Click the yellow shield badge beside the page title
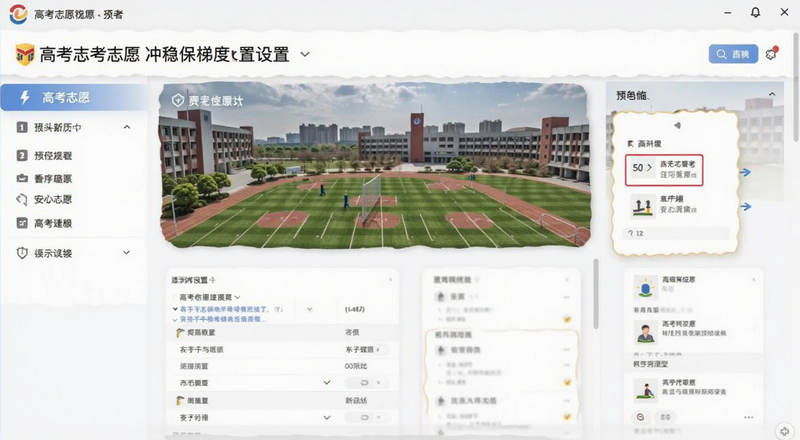800x440 pixels. (x=24, y=54)
